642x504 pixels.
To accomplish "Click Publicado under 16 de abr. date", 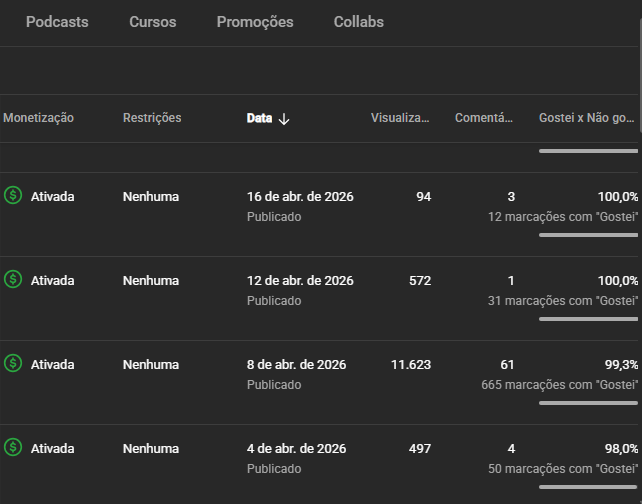I will [274, 217].
